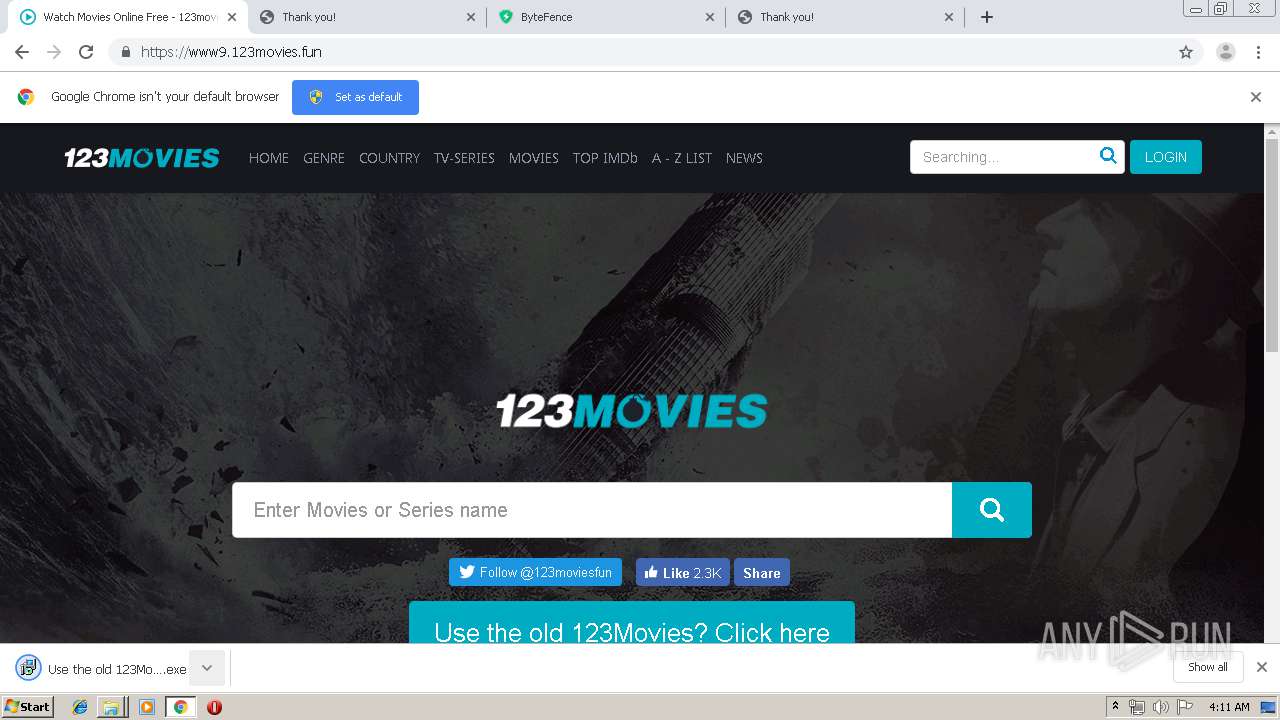The width and height of the screenshot is (1280, 720).
Task: Open the HOME menu item
Action: point(269,158)
